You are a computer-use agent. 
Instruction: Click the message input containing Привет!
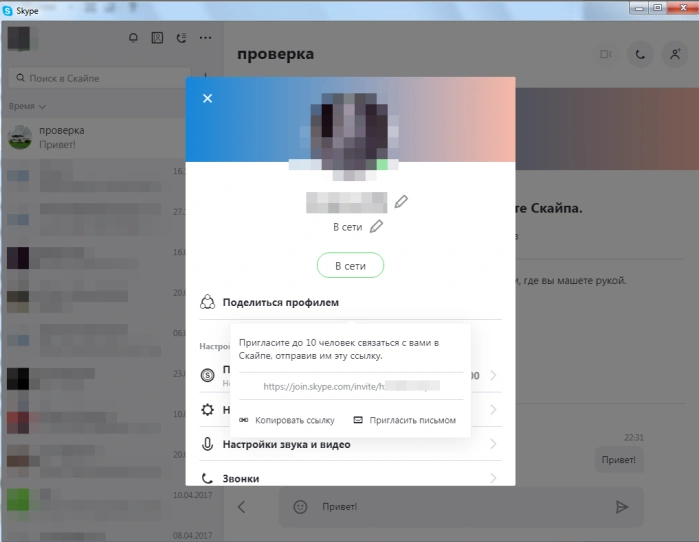point(461,507)
